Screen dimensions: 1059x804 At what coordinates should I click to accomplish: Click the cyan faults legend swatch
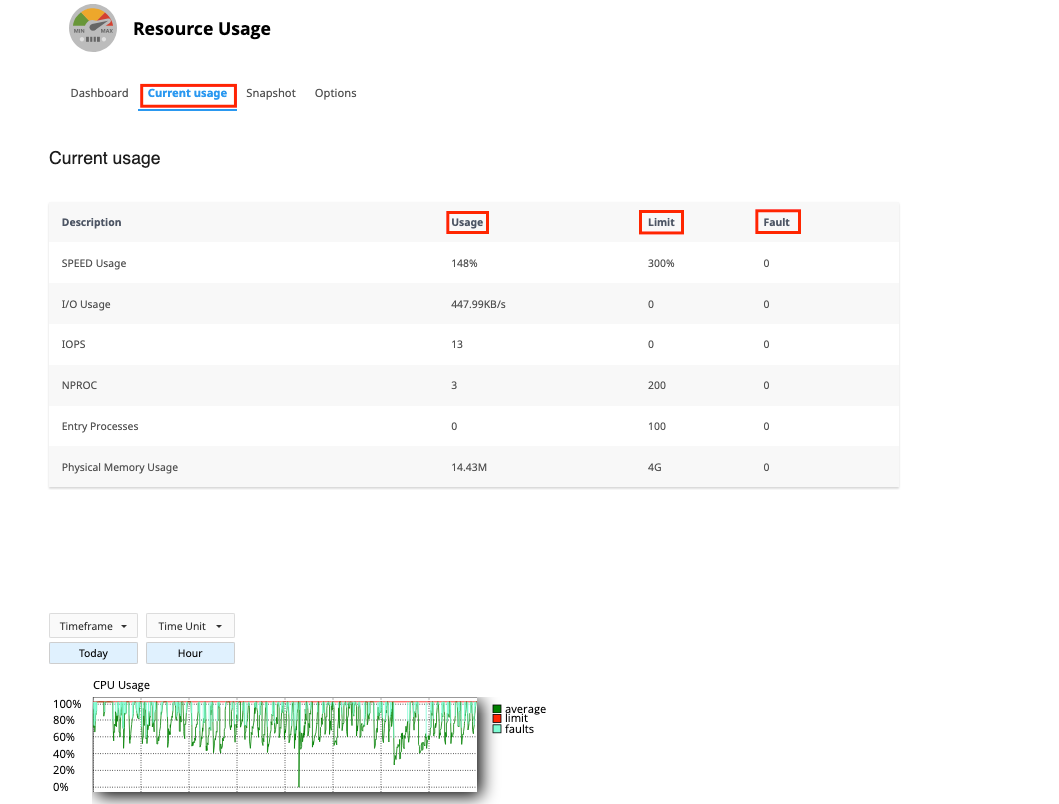tap(497, 729)
